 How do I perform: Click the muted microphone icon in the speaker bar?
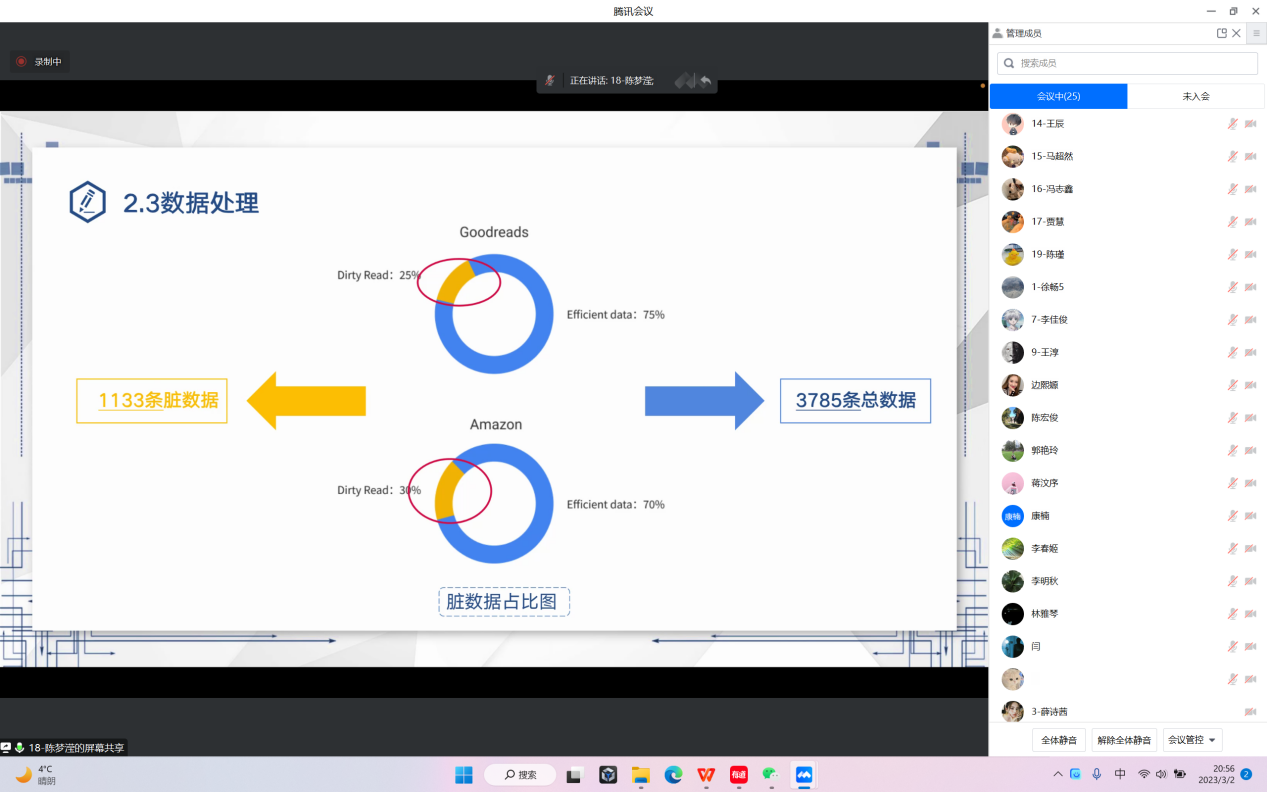coord(550,80)
